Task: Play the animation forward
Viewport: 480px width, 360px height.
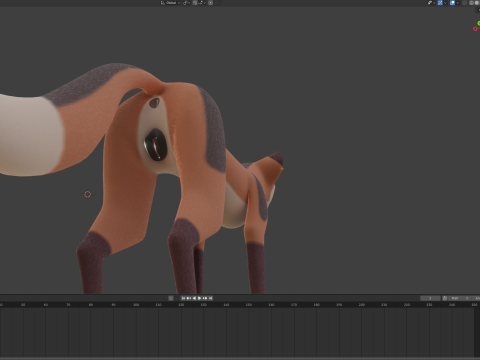Action: click(199, 298)
